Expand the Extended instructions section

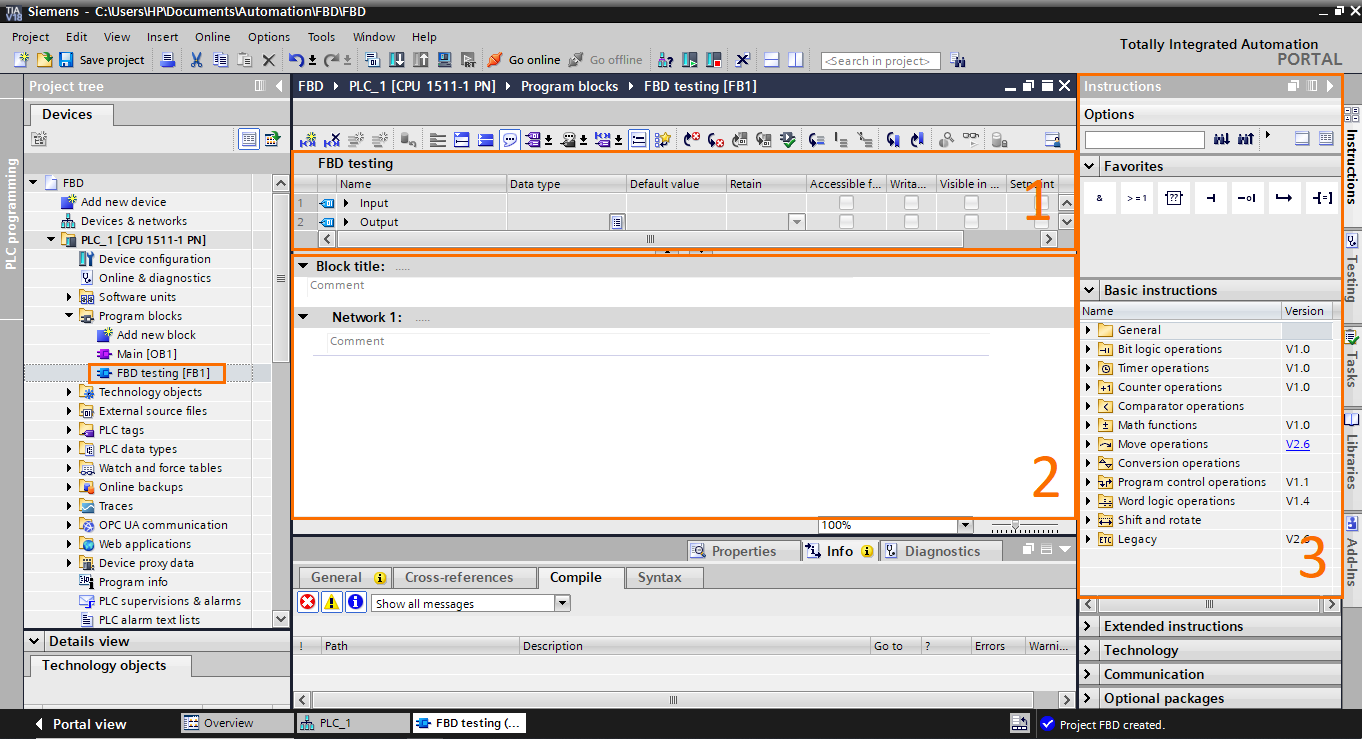(1089, 626)
